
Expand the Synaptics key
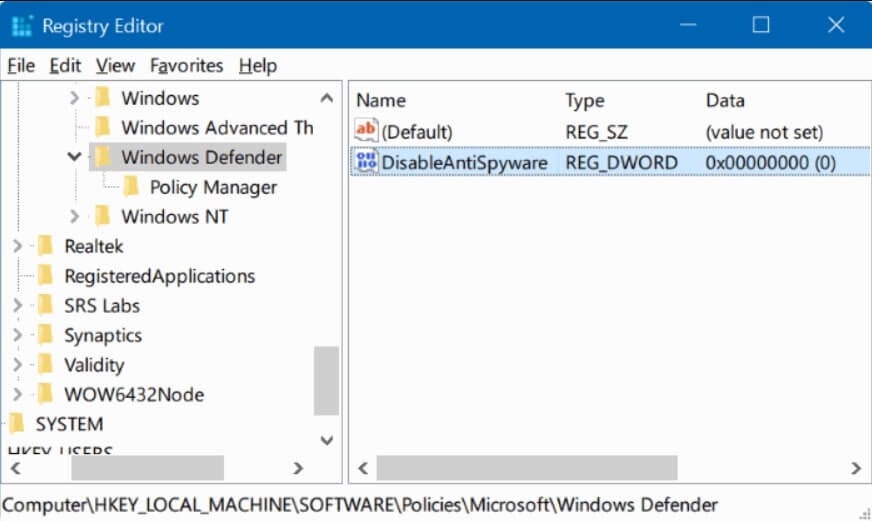tap(17, 335)
